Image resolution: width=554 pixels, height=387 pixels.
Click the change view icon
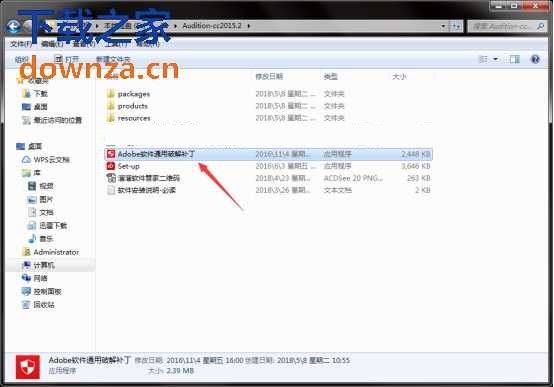click(483, 59)
